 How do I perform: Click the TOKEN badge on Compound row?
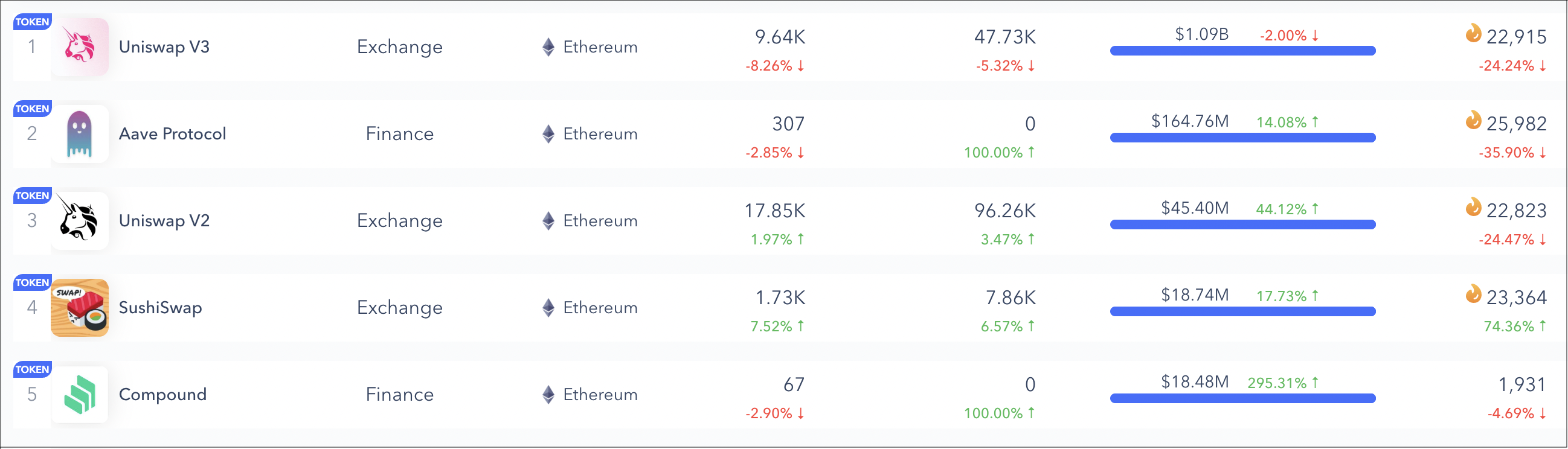tap(32, 369)
